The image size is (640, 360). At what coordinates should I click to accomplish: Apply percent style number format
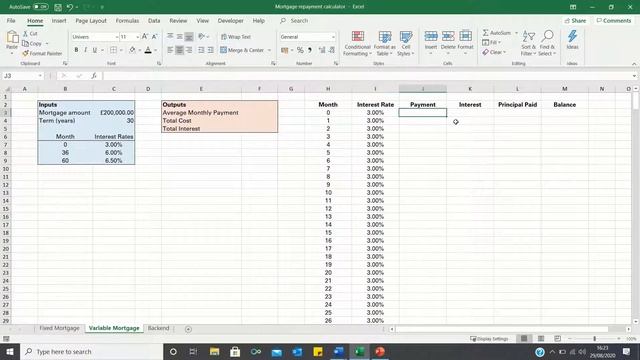click(300, 50)
